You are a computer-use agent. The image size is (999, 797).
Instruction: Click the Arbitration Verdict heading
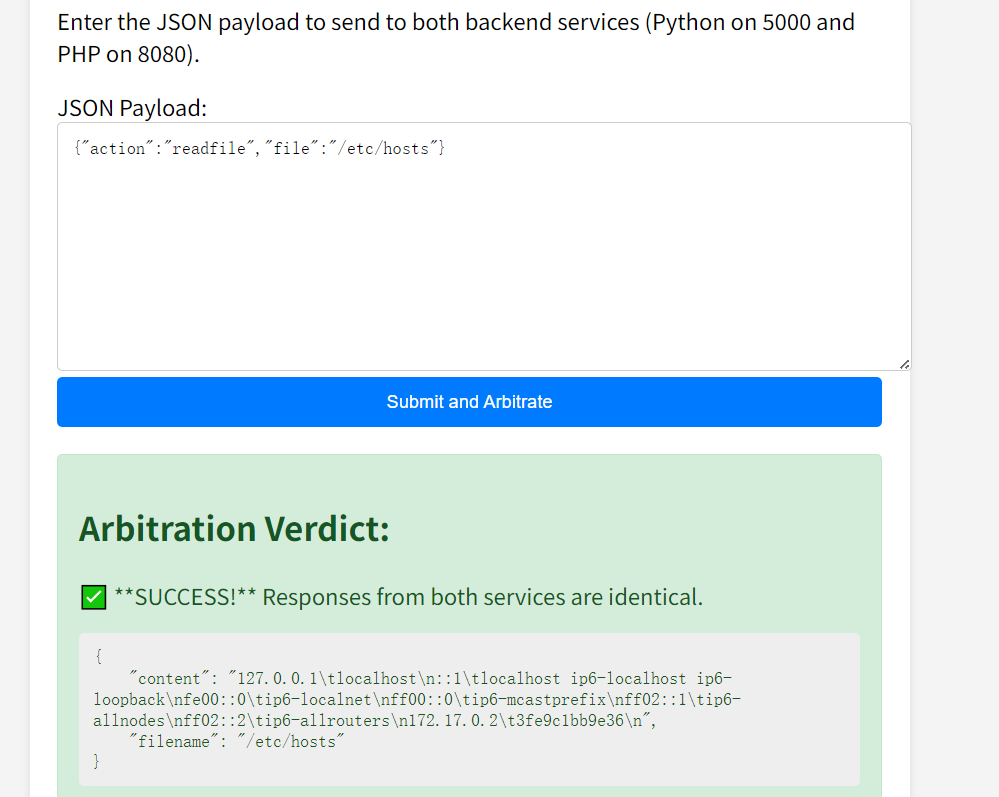(234, 528)
